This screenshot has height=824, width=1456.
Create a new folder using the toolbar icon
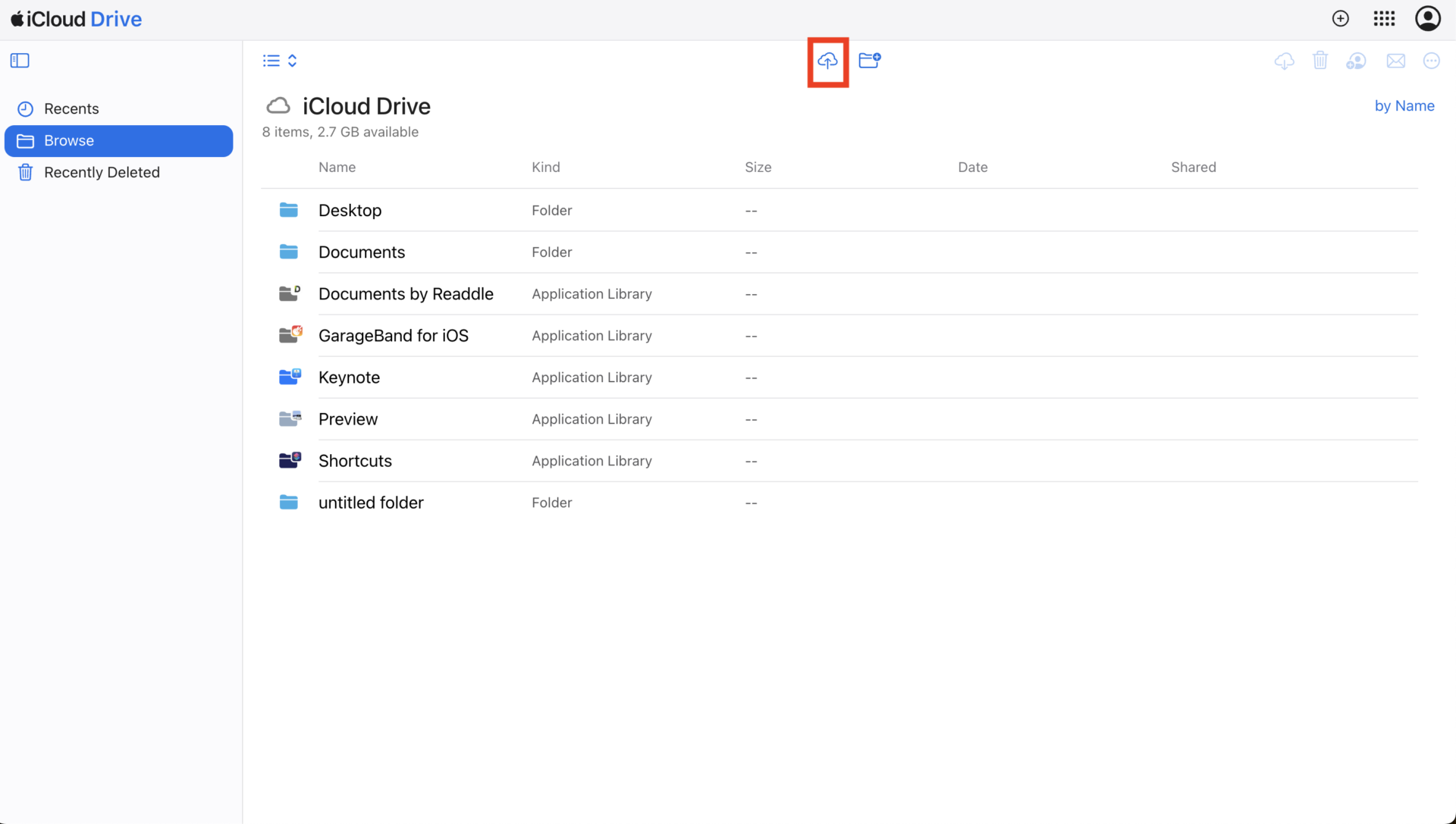(x=869, y=60)
